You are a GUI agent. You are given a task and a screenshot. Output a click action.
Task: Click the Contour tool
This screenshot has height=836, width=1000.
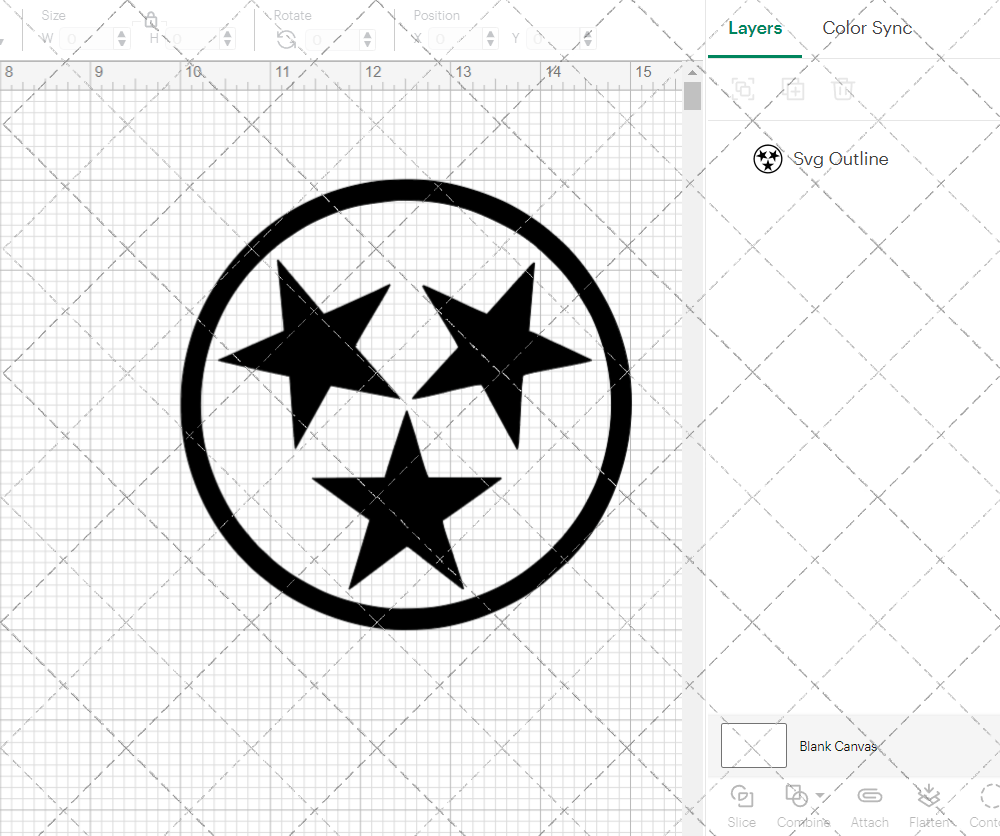point(986,807)
